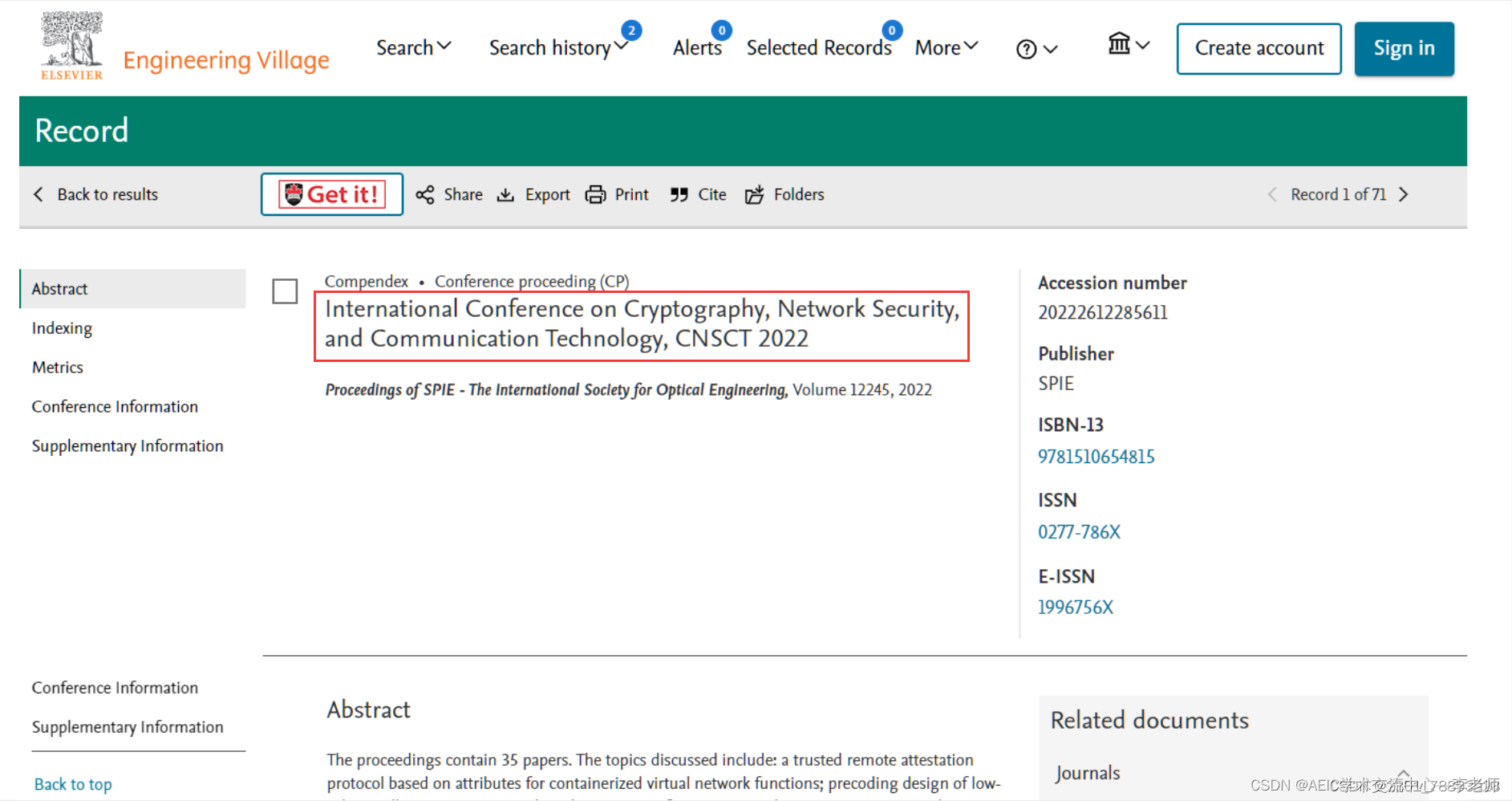The height and width of the screenshot is (801, 1512).
Task: Click the Compendex database label
Action: [x=367, y=281]
